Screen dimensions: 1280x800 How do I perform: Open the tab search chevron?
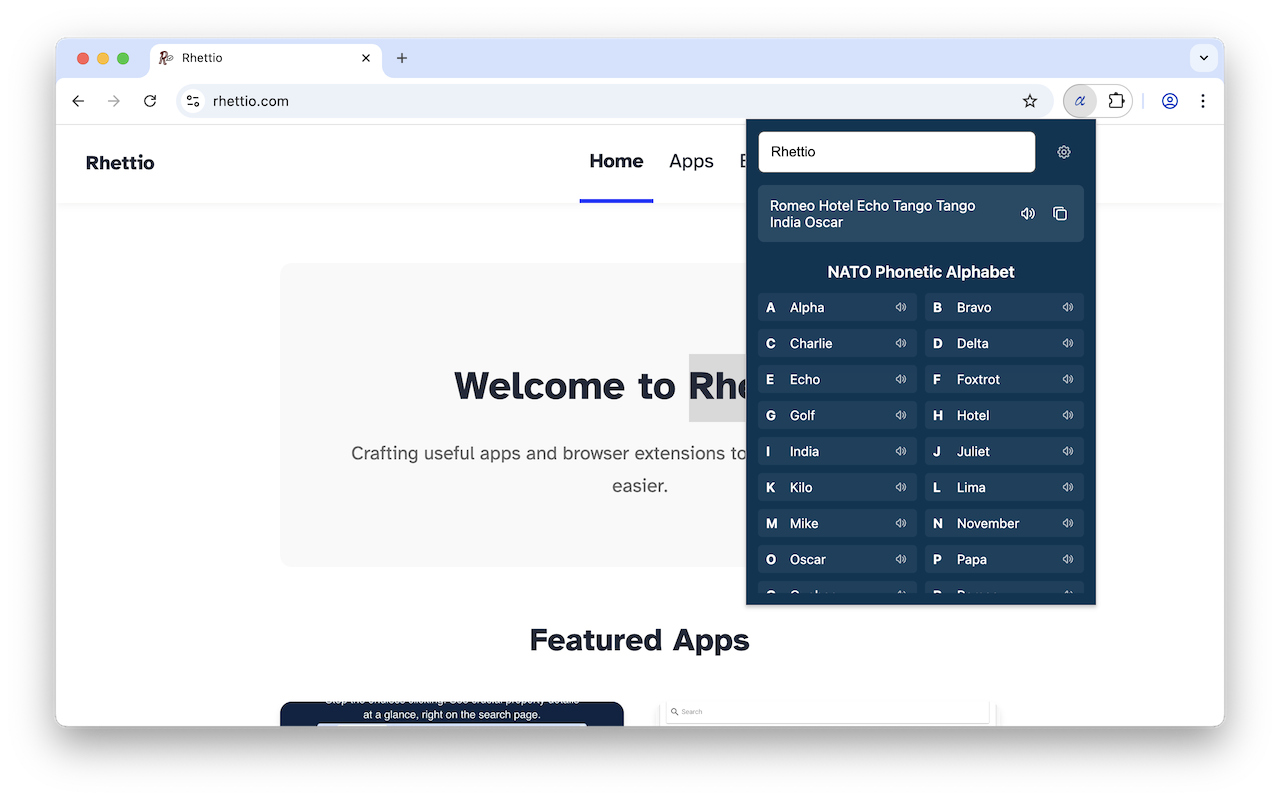point(1204,58)
